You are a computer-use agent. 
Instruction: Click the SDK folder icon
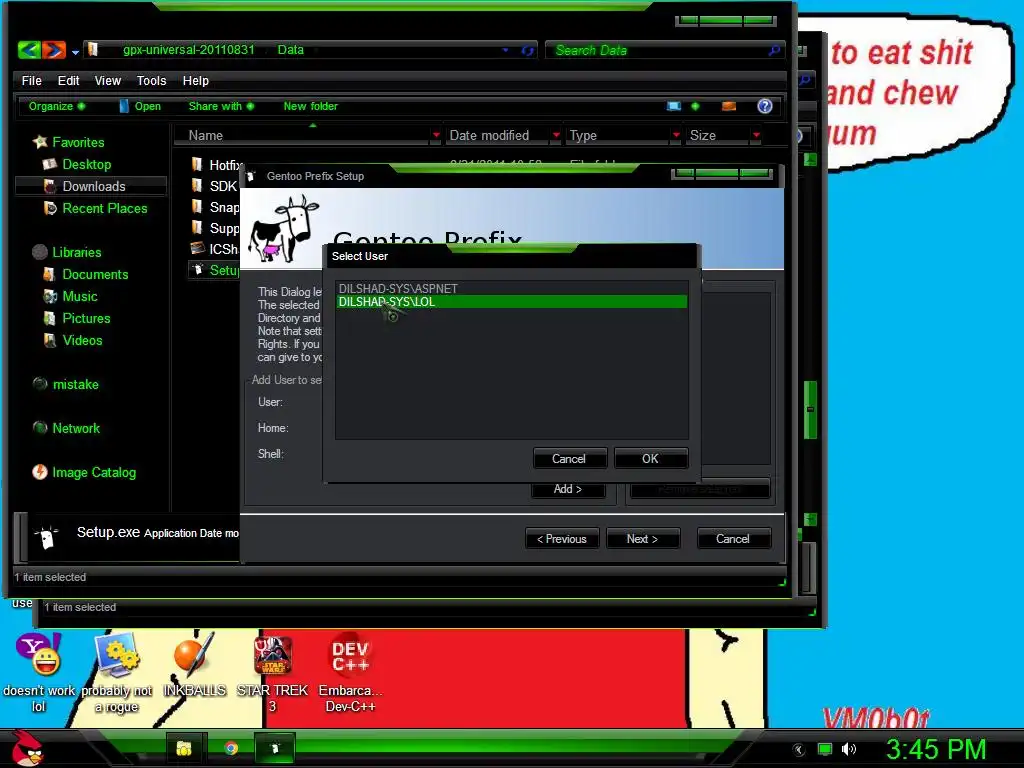click(x=197, y=185)
